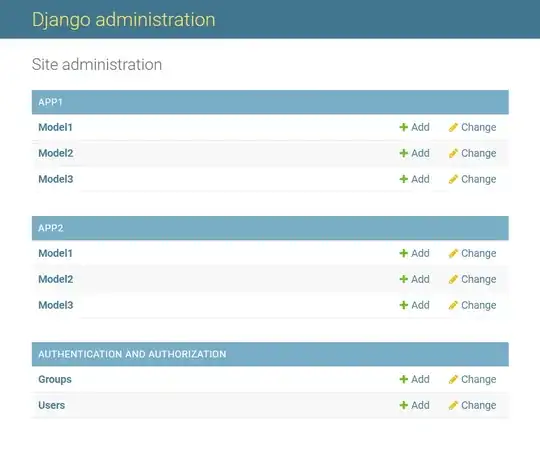540x466 pixels.
Task: Click the Change text in Users row
Action: (479, 405)
